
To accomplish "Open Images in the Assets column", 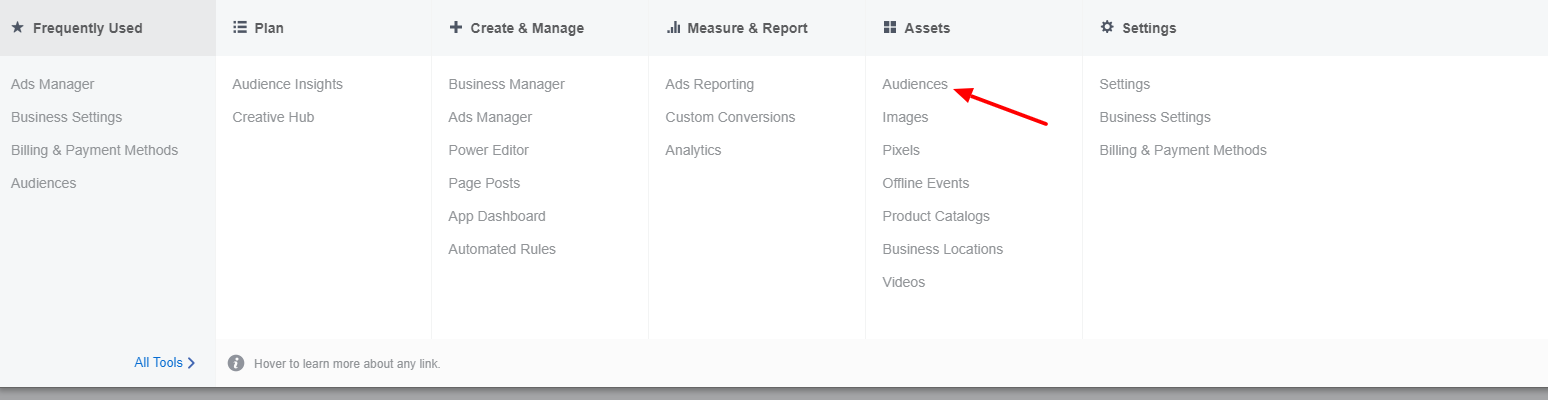I will (906, 118).
